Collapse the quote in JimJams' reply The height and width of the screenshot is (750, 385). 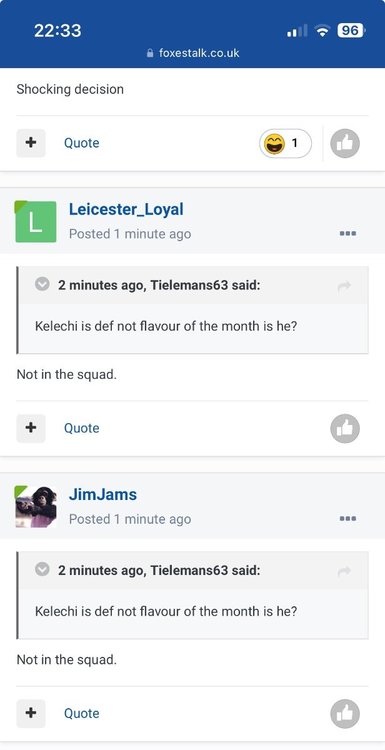pos(43,570)
